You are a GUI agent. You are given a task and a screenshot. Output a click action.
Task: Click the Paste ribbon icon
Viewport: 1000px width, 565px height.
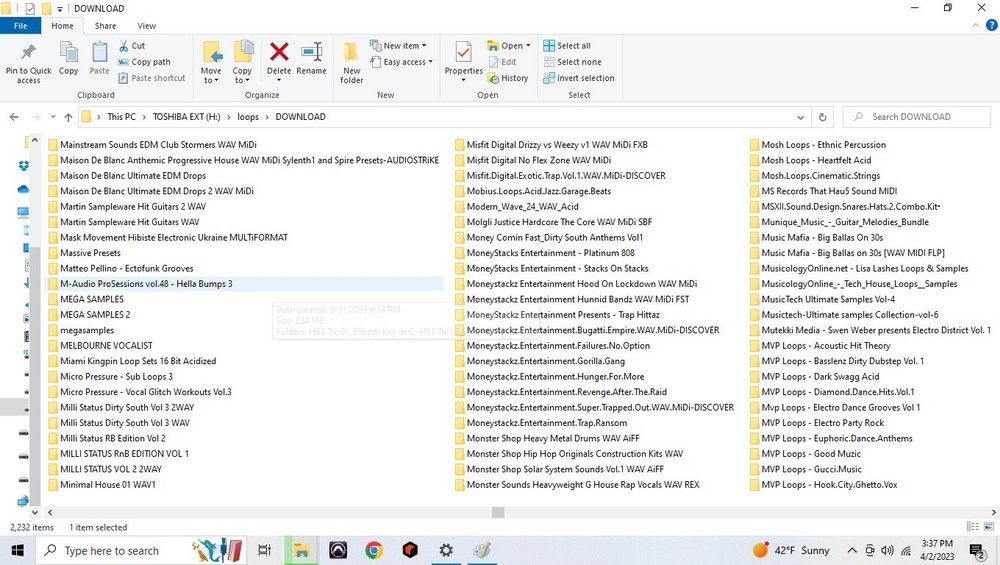pyautogui.click(x=99, y=59)
